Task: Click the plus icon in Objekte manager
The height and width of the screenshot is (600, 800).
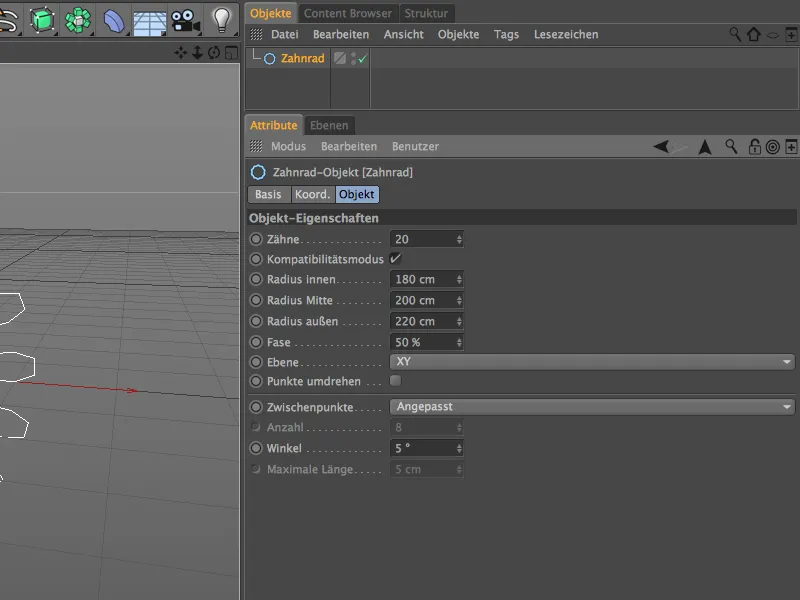Action: 791,35
